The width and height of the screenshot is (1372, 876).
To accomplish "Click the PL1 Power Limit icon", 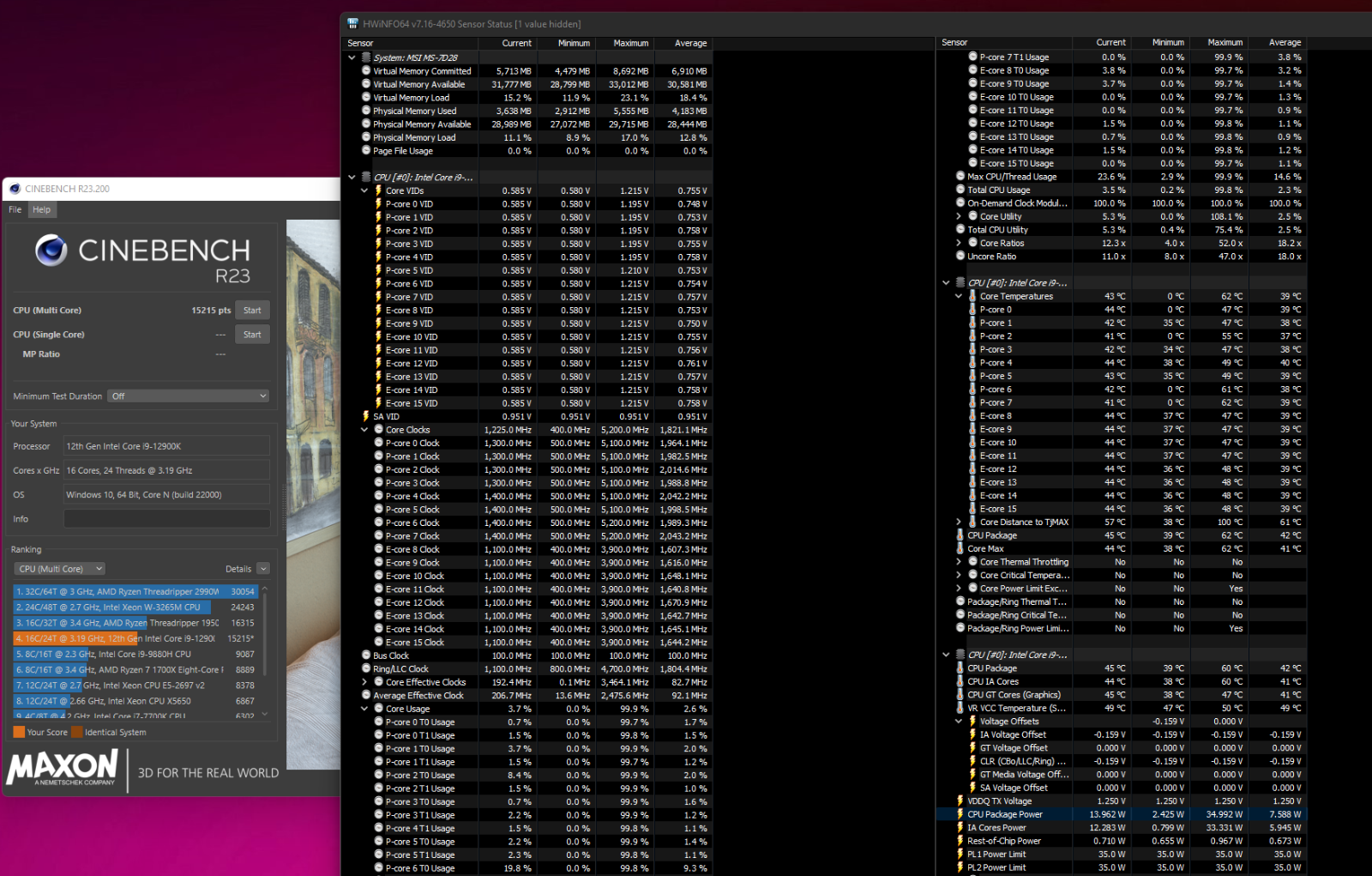I will 960,855.
